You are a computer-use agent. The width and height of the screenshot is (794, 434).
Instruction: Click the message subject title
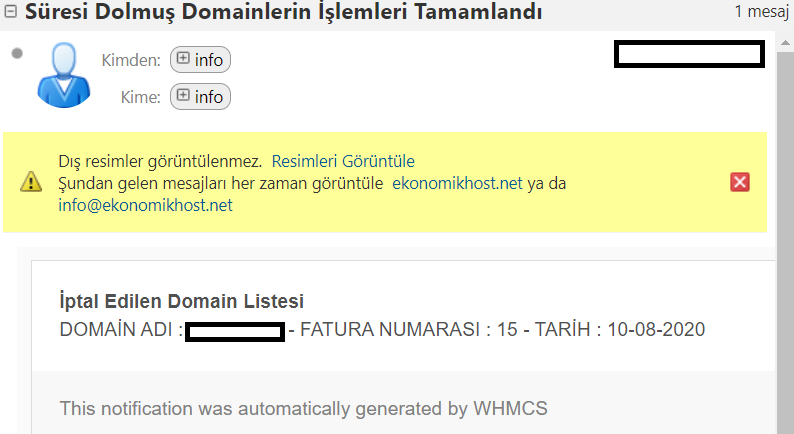(284, 12)
